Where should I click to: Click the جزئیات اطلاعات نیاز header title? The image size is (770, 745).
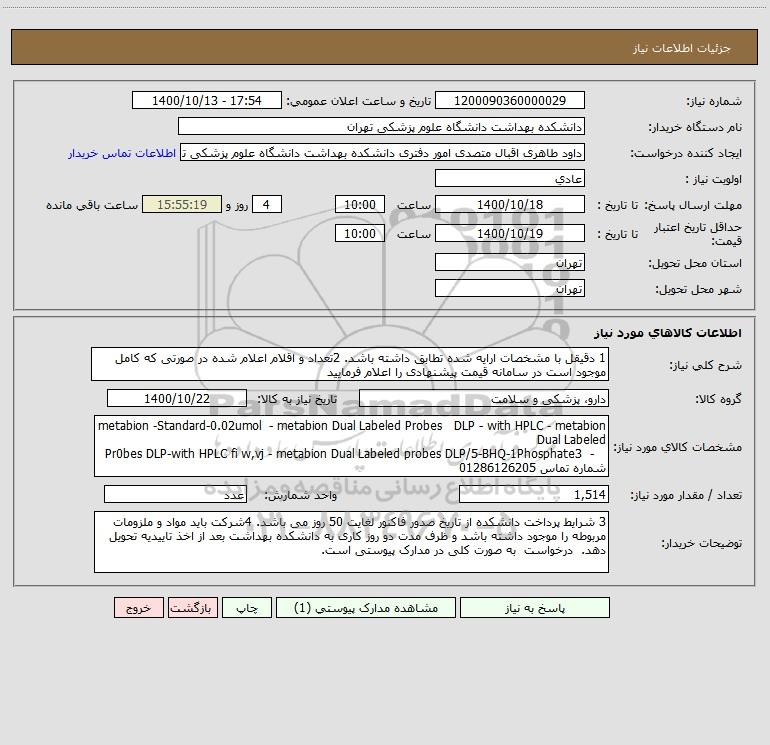682,48
